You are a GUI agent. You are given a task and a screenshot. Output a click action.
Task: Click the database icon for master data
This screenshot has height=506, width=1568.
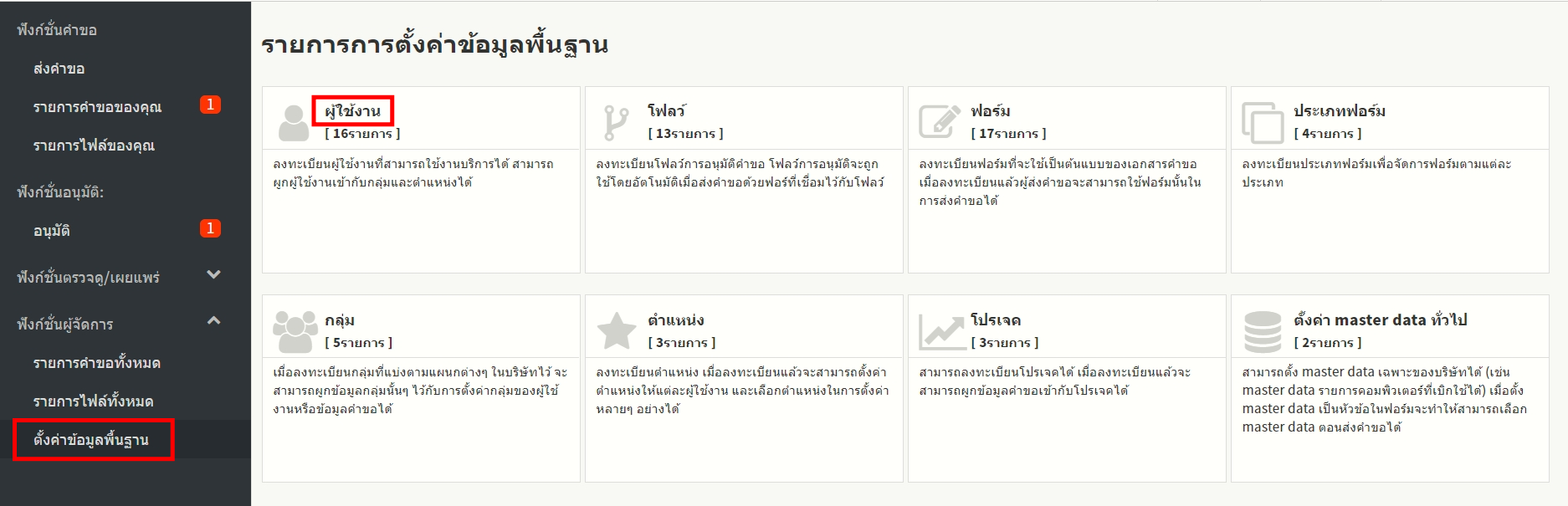pos(1263,331)
